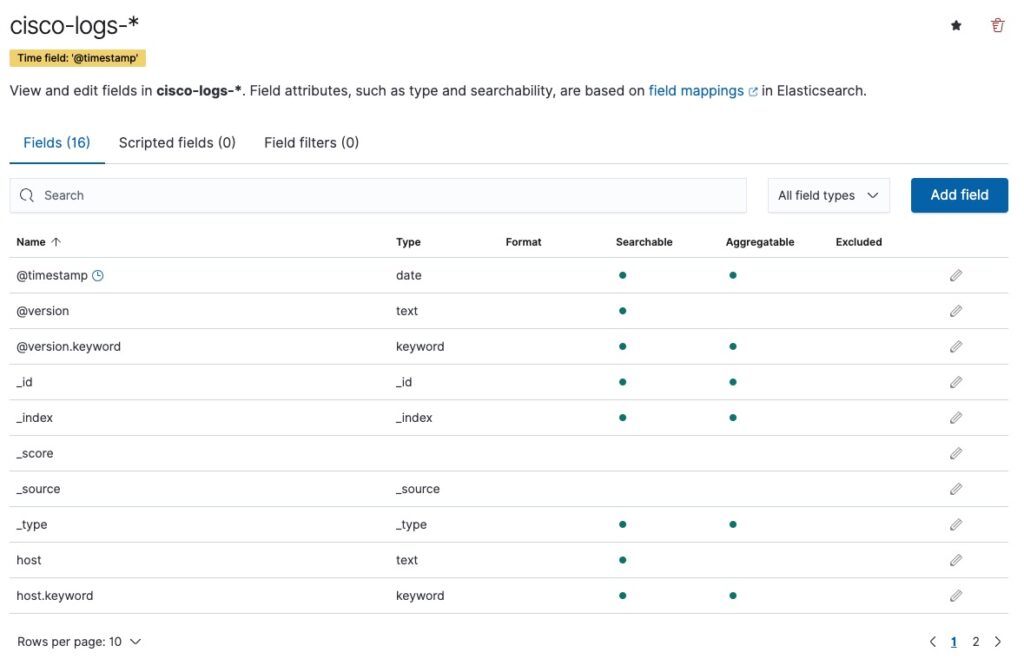Viewport: 1024px width, 672px height.
Task: Click the clock icon beside @timestamp
Action: tap(98, 276)
